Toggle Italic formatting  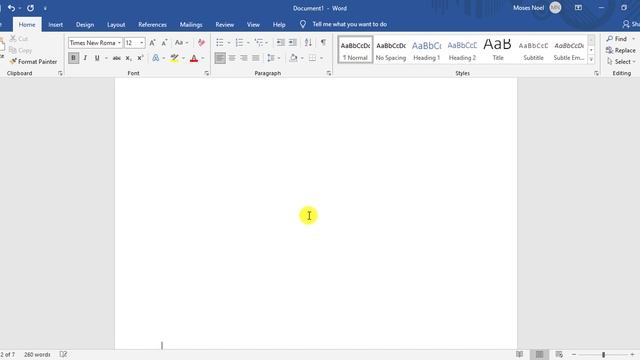click(85, 58)
